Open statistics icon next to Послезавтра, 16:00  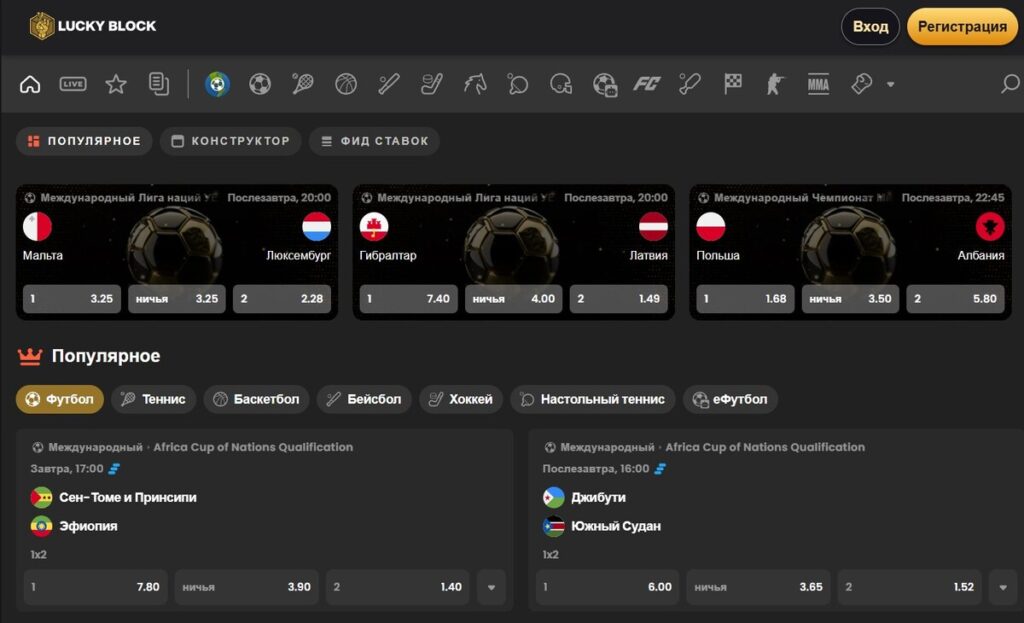coord(660,469)
